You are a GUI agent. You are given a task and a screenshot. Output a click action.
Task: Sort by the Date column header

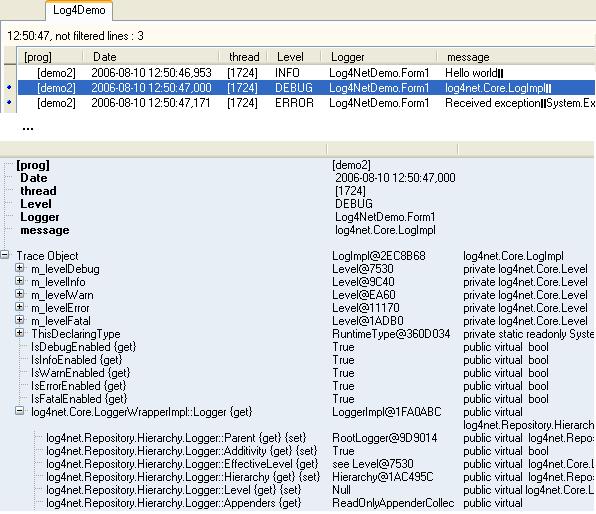point(105,57)
